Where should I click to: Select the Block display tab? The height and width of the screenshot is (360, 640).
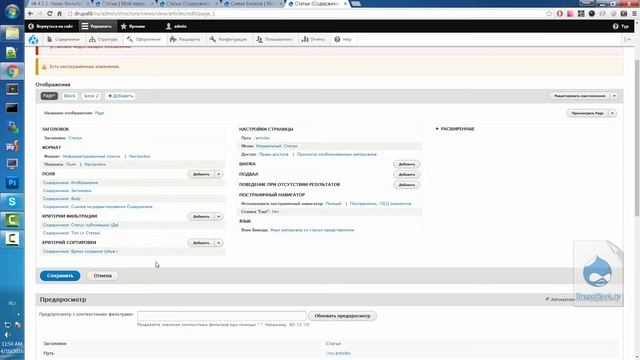point(69,96)
